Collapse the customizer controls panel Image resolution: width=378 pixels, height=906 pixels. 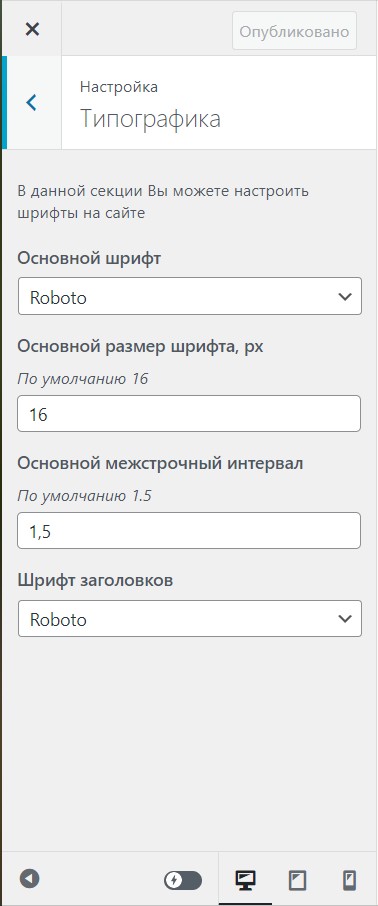pyautogui.click(x=29, y=879)
